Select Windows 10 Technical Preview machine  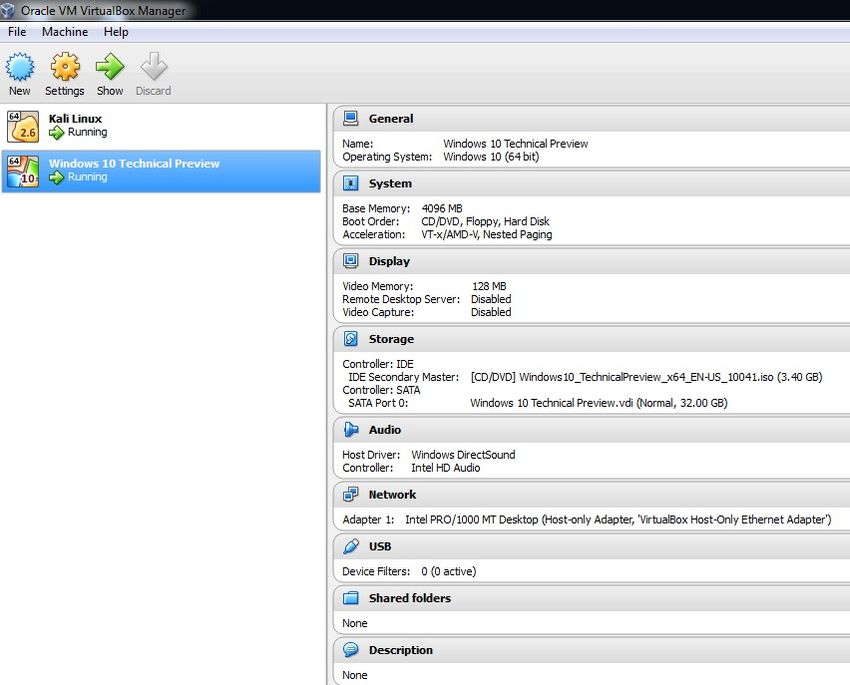point(161,171)
